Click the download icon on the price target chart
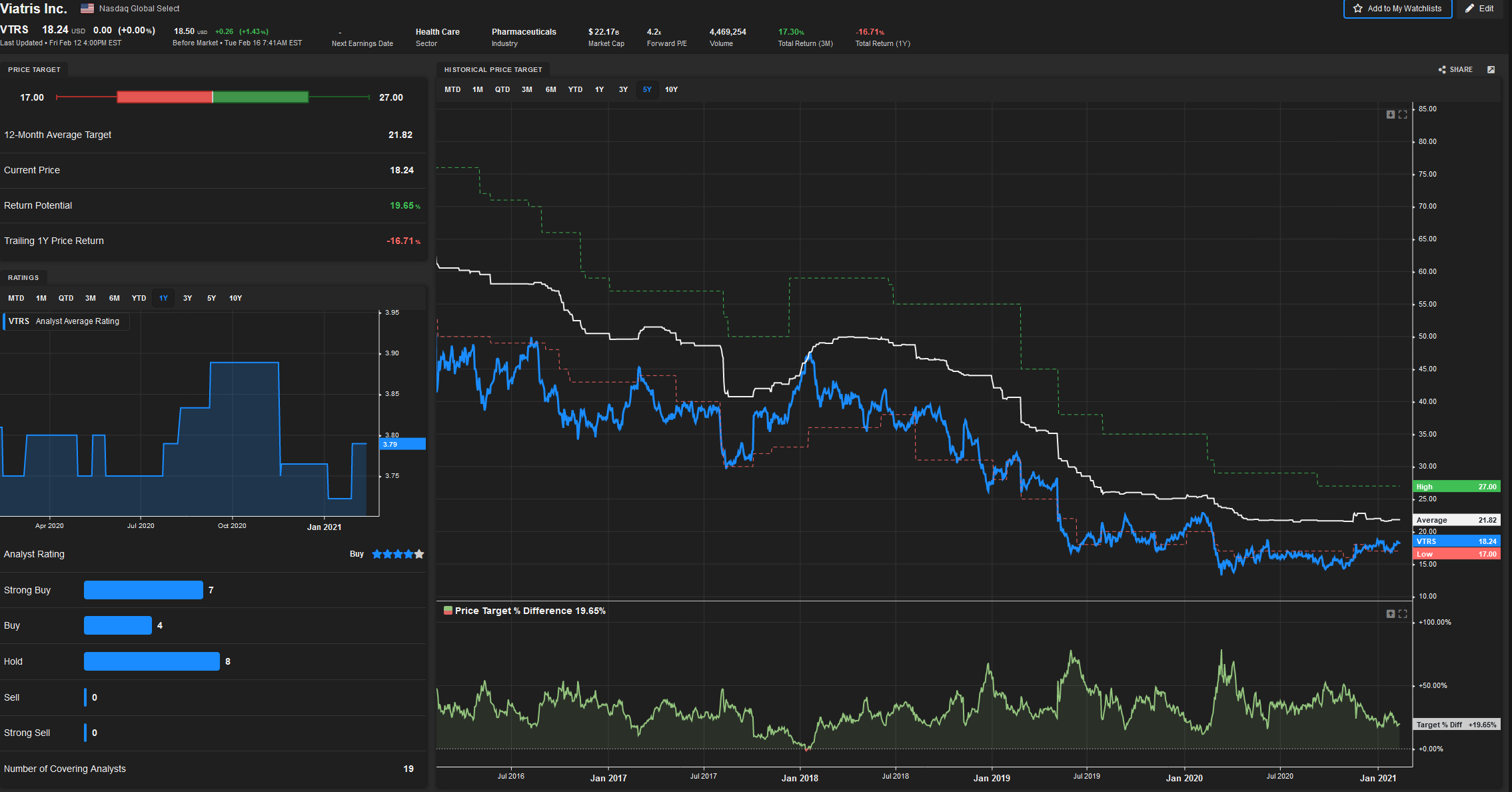This screenshot has width=1512, height=792. (x=1390, y=114)
